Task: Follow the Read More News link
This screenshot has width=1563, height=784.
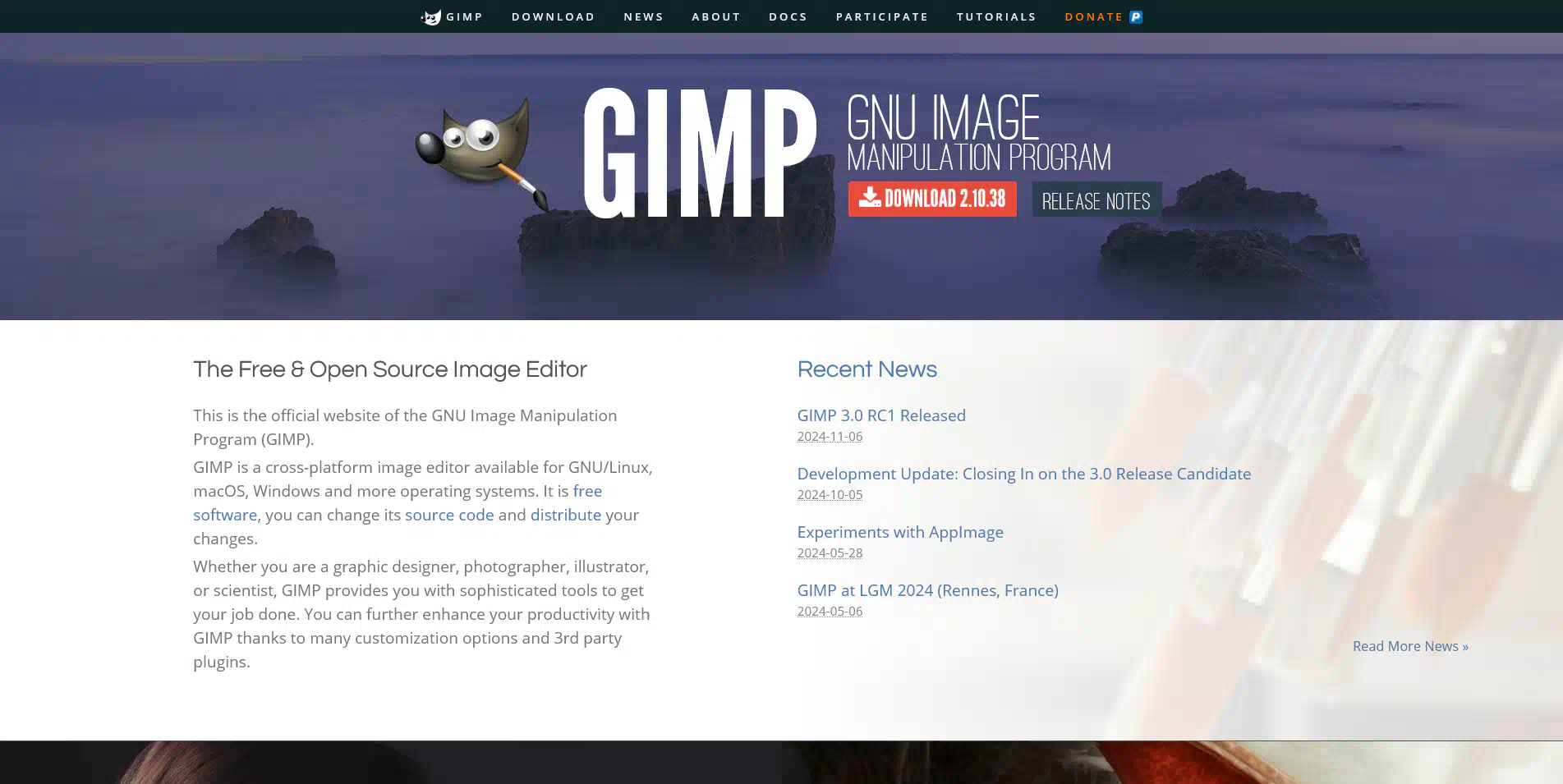Action: 1410,646
